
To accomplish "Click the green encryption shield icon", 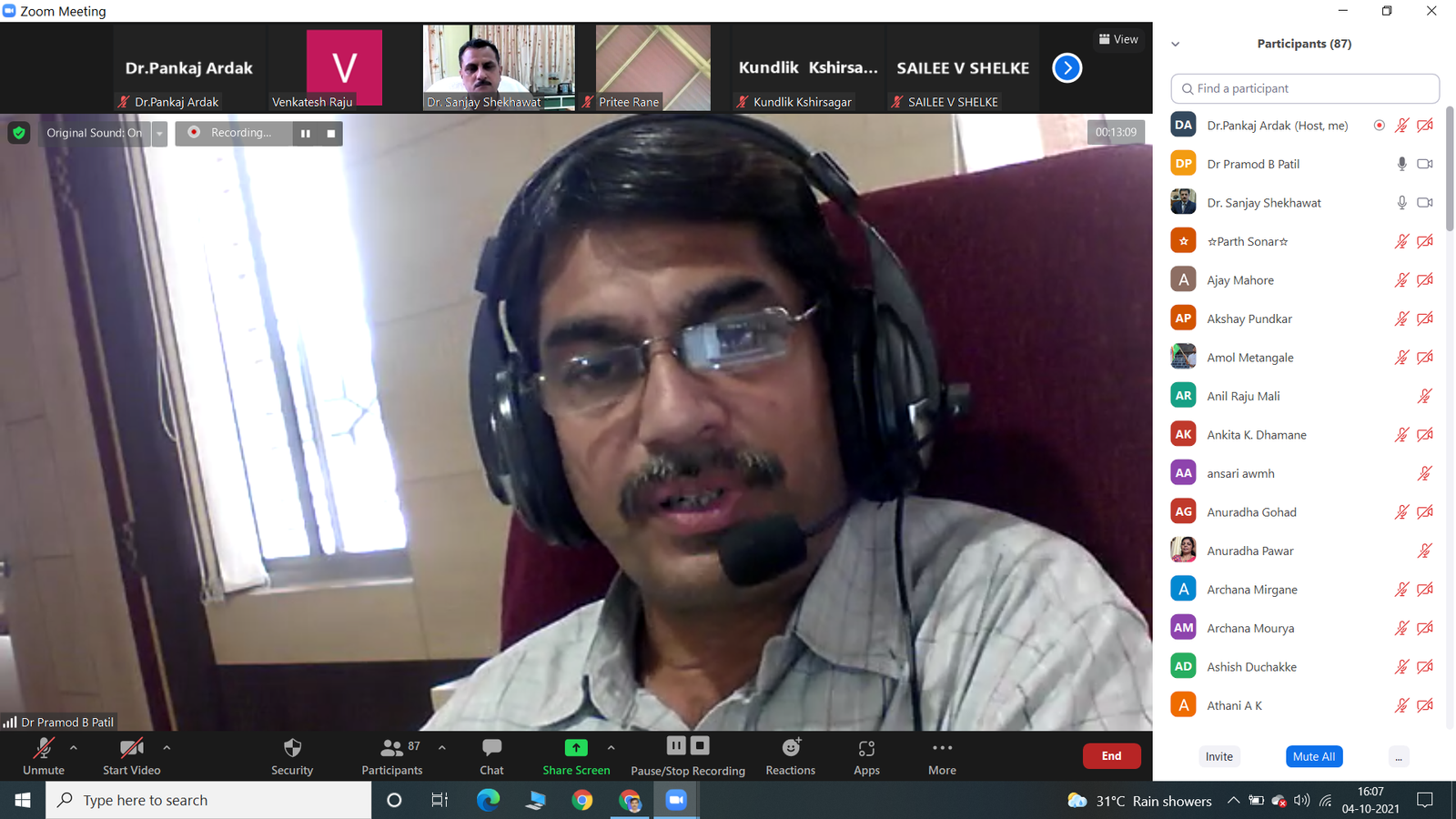I will [19, 133].
